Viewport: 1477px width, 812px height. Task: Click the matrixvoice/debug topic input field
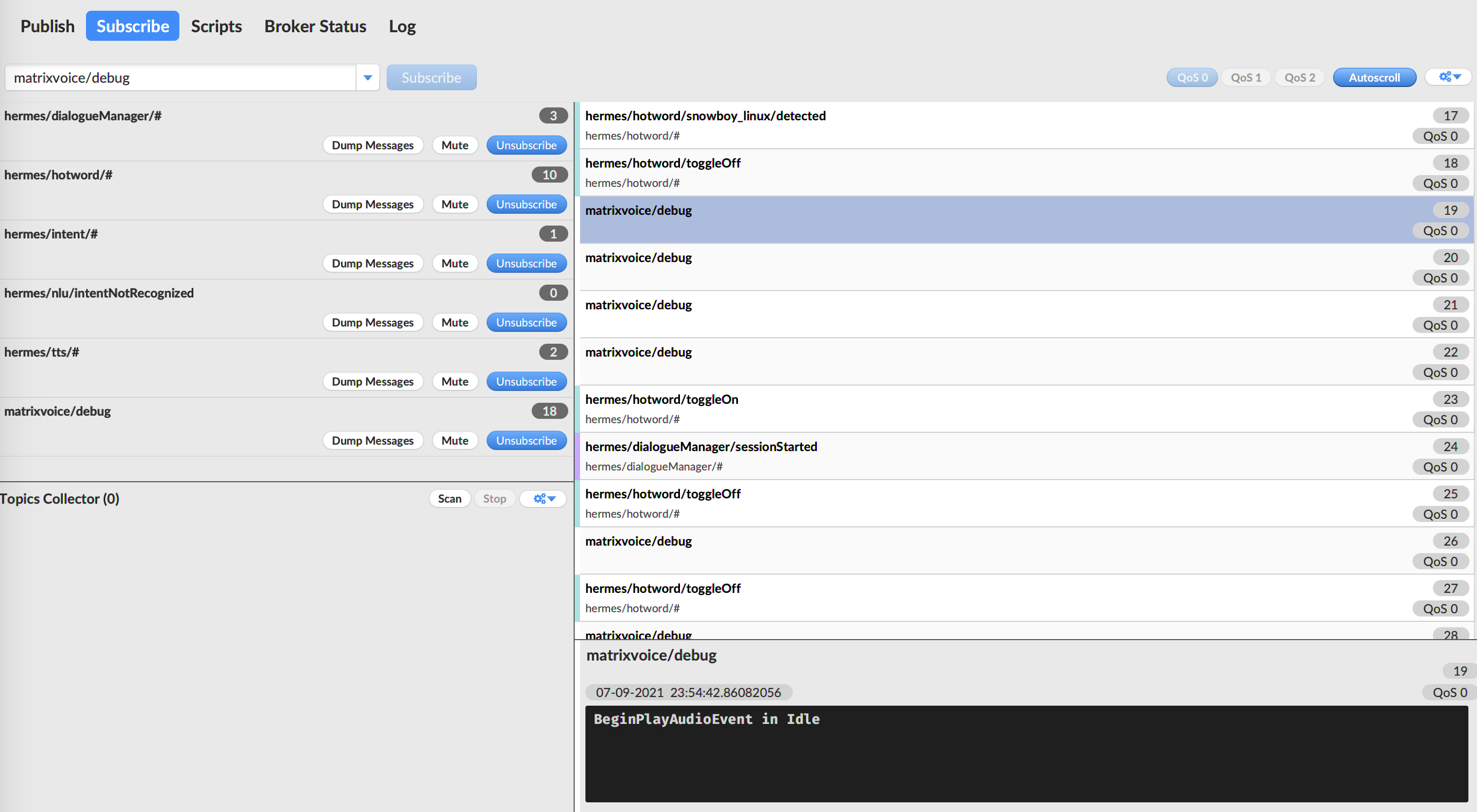click(x=180, y=77)
